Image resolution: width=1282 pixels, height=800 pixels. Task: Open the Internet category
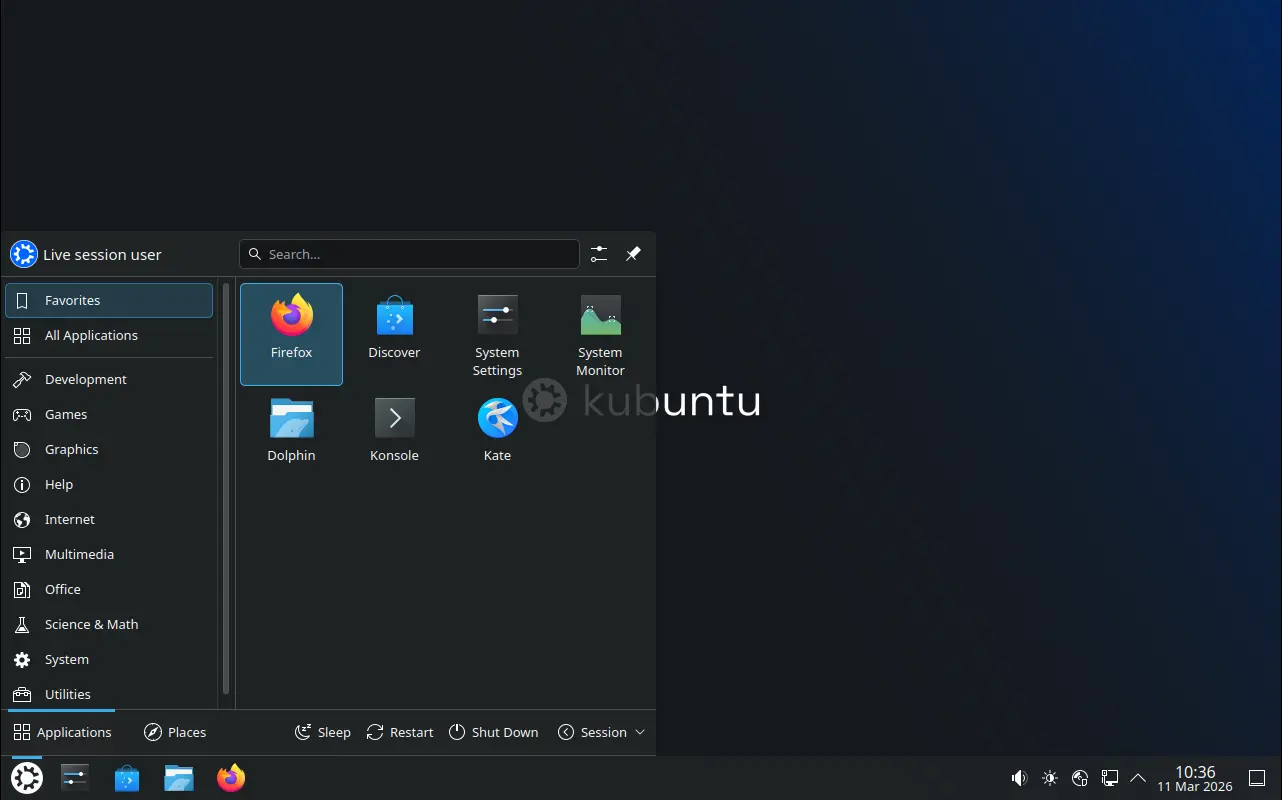(69, 519)
